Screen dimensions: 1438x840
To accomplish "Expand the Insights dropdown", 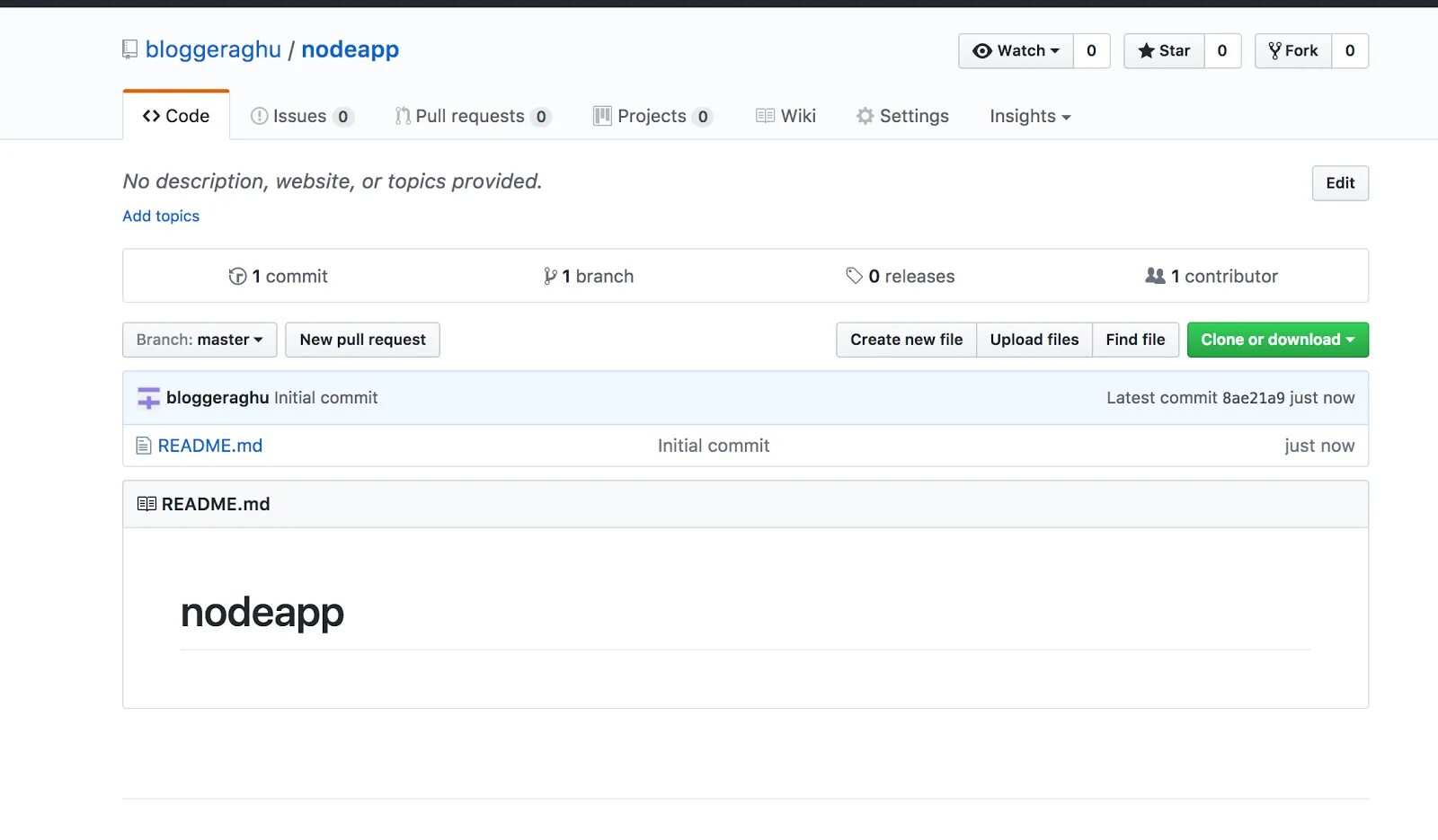I will [x=1030, y=116].
